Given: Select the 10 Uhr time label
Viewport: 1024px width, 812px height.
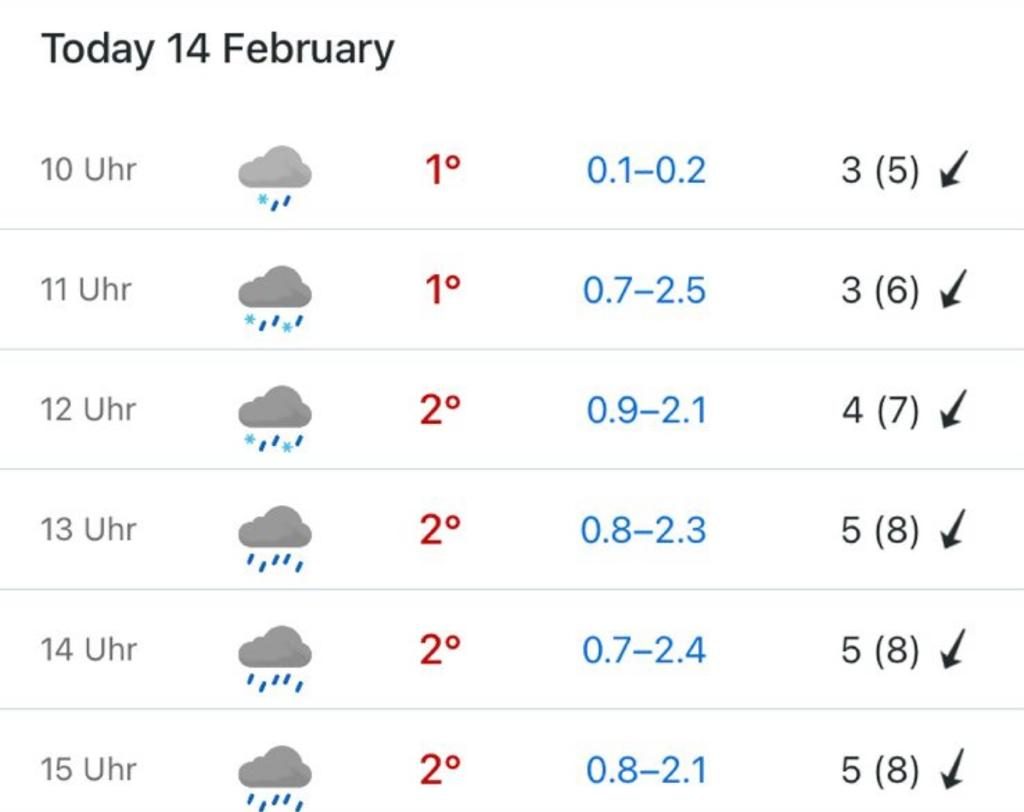Looking at the screenshot, I should (88, 169).
